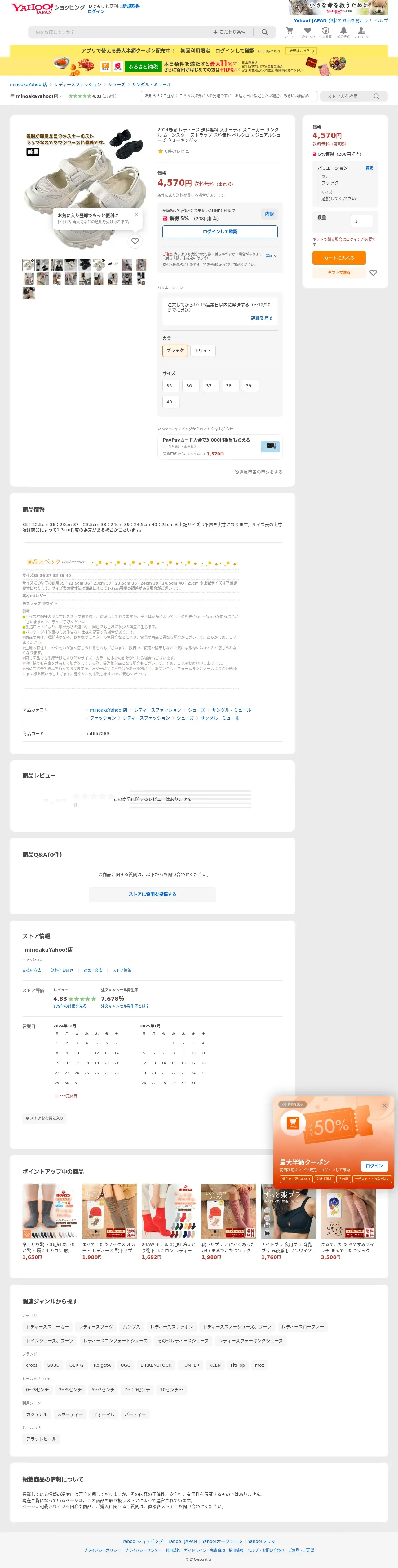398x1568 pixels.
Task: Open 送料・お届け store info tab
Action: 62,970
